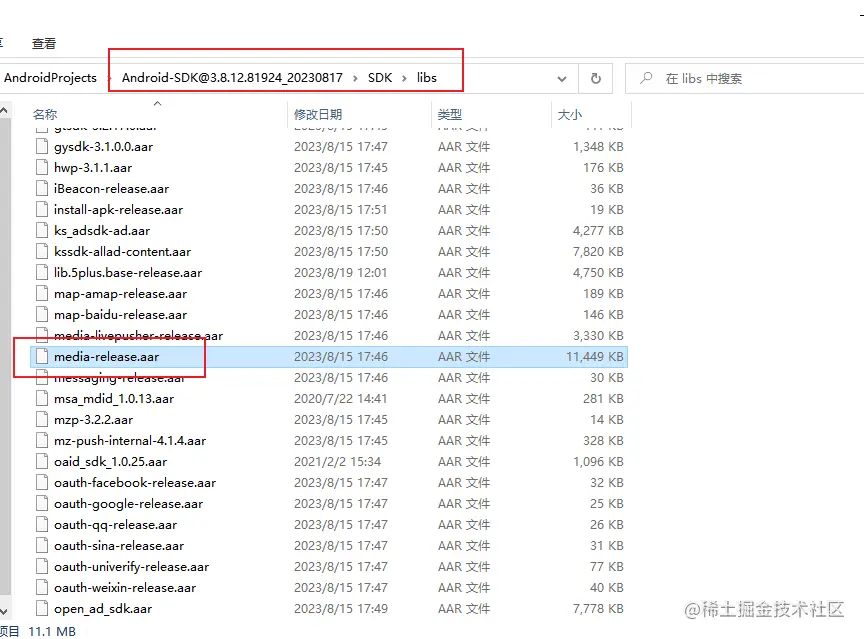
Task: Select file name map-amap-release.aar
Action: [x=120, y=294]
